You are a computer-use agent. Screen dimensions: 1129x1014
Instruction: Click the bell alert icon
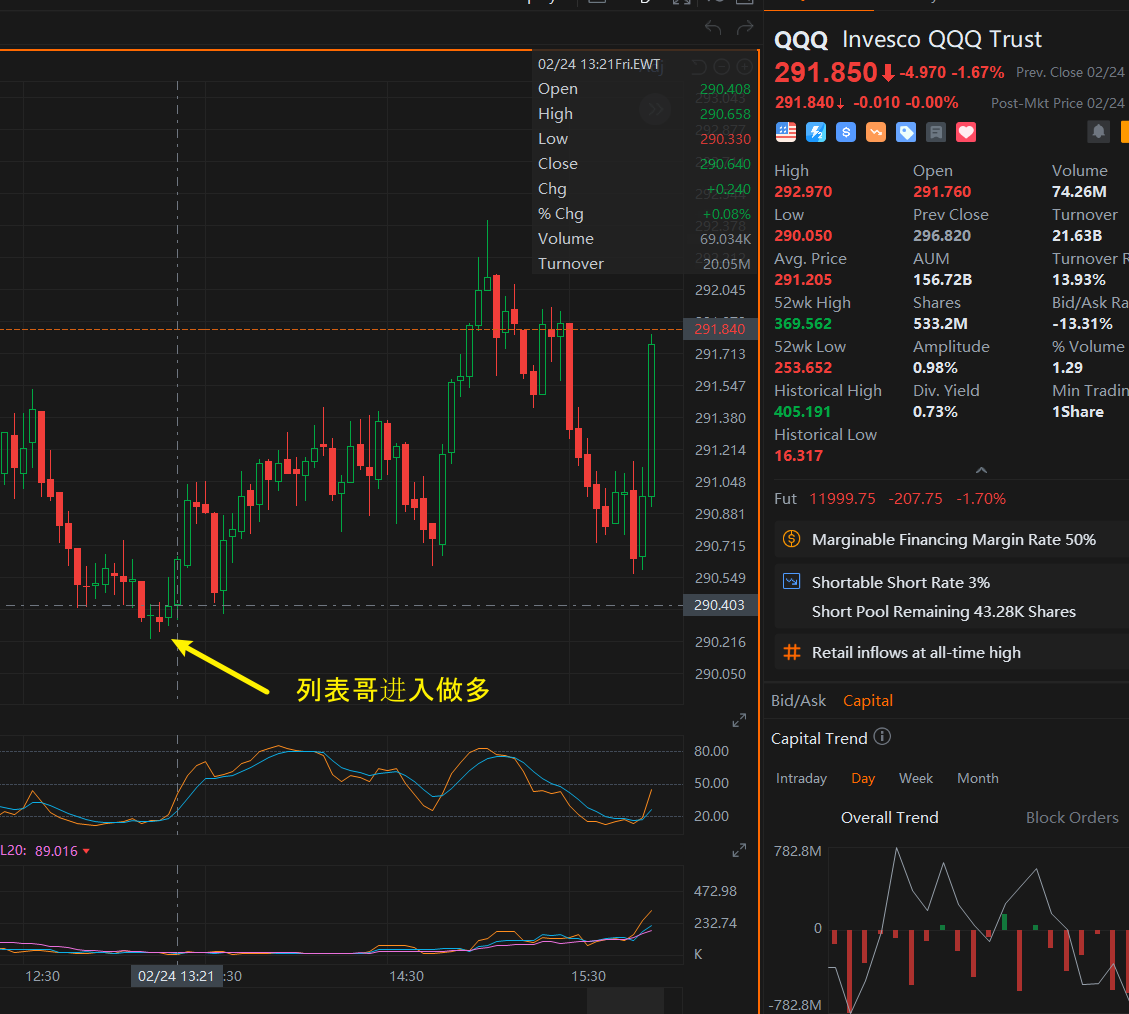click(1098, 132)
